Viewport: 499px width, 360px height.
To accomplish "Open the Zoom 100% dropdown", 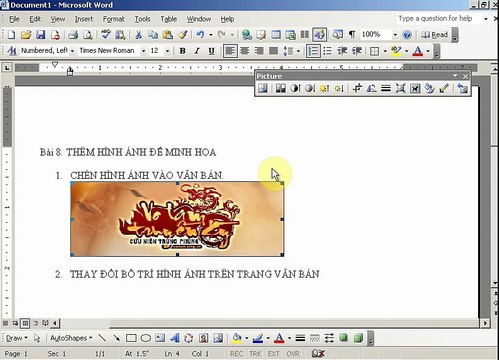I will [395, 35].
